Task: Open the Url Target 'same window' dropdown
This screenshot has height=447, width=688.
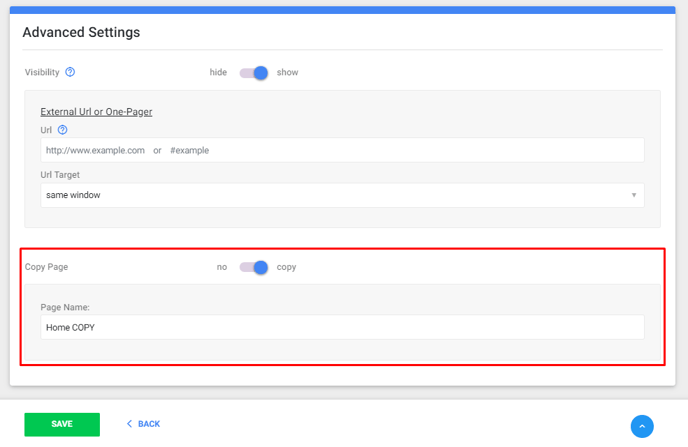Action: 342,195
